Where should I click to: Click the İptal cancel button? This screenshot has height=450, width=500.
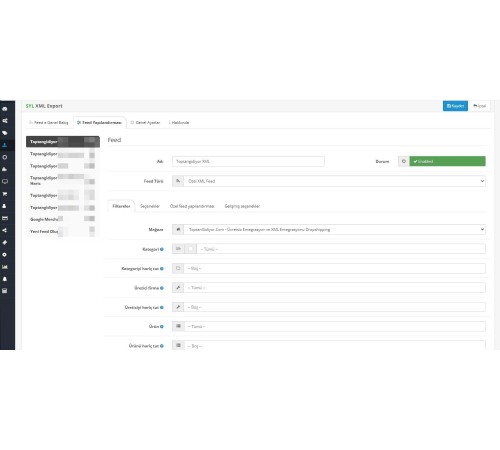[x=480, y=106]
